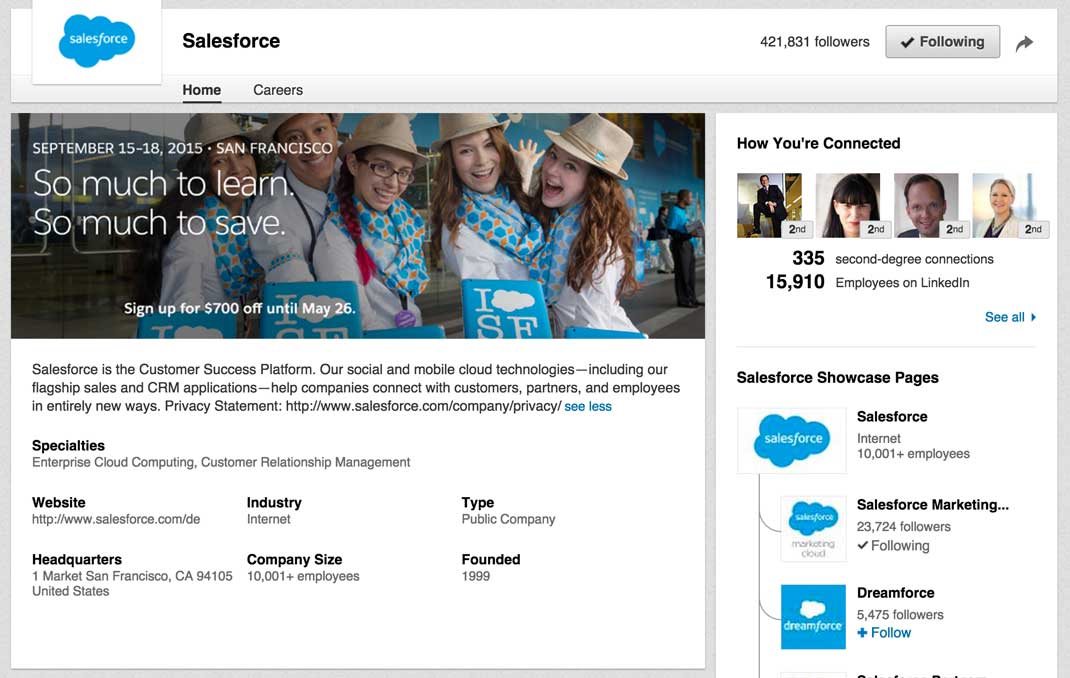1070x678 pixels.
Task: Click 23,724 followers under Marketing Cloud
Action: point(903,527)
